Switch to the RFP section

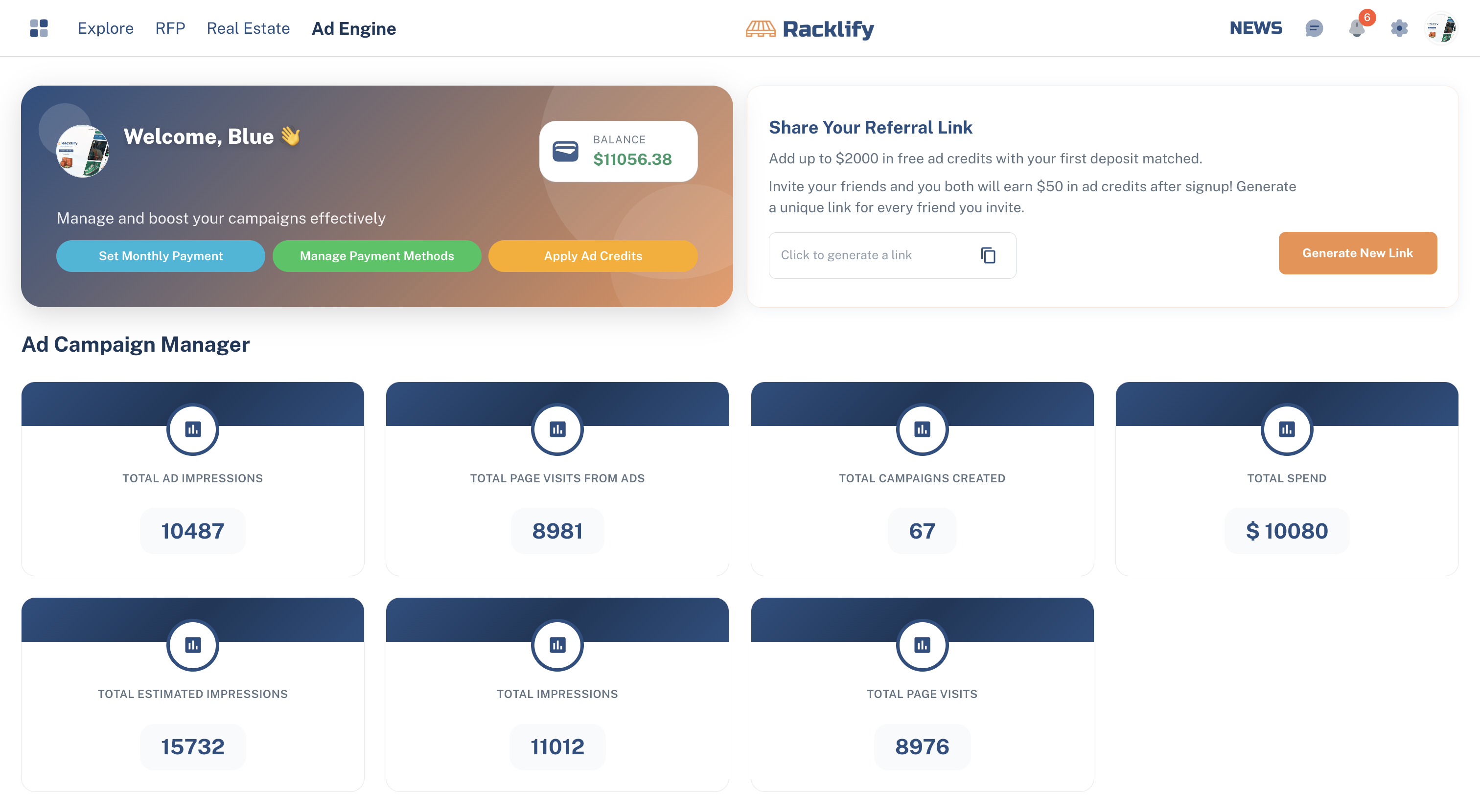point(170,28)
